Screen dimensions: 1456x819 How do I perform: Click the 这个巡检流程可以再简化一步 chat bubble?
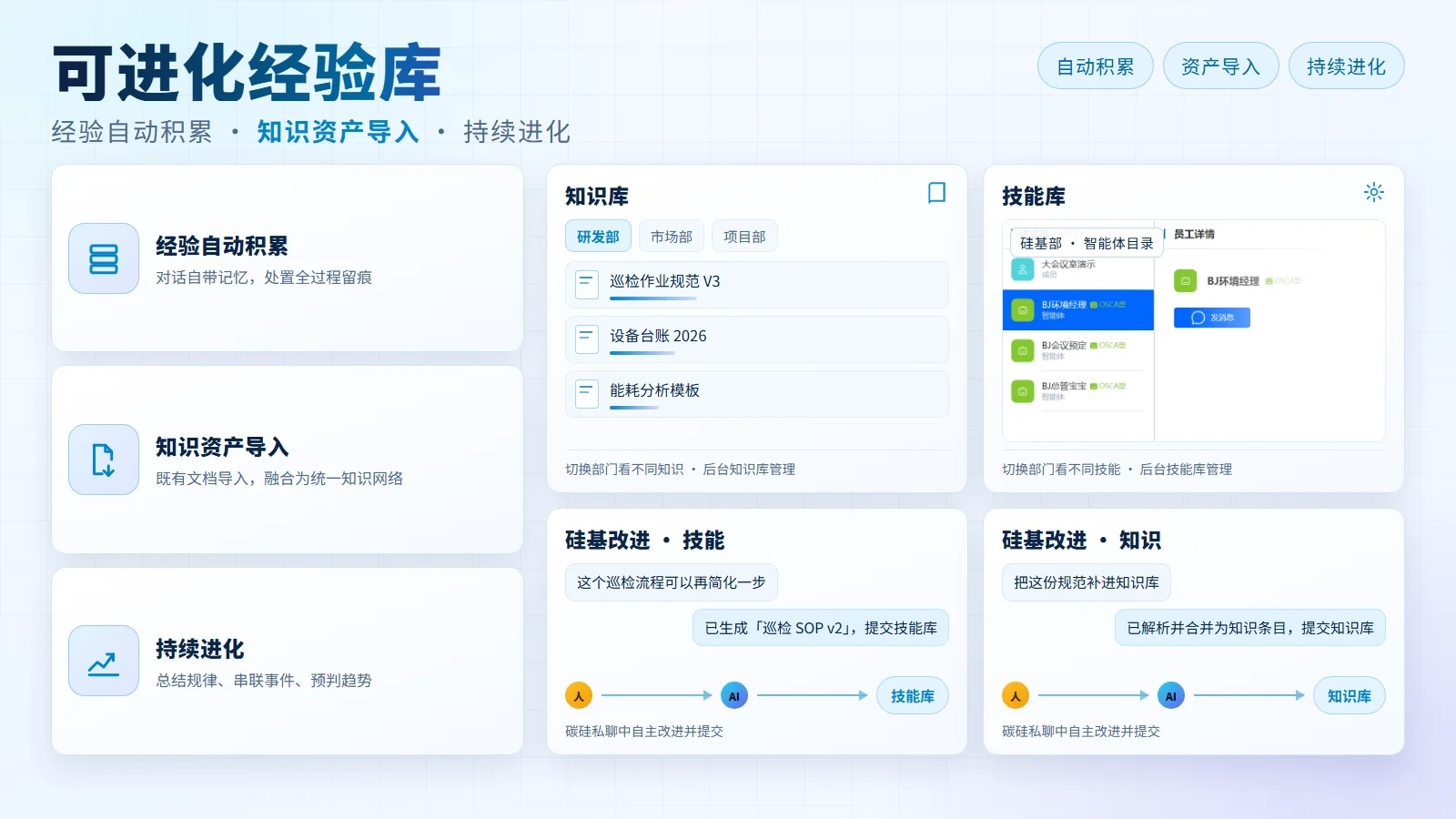click(672, 582)
